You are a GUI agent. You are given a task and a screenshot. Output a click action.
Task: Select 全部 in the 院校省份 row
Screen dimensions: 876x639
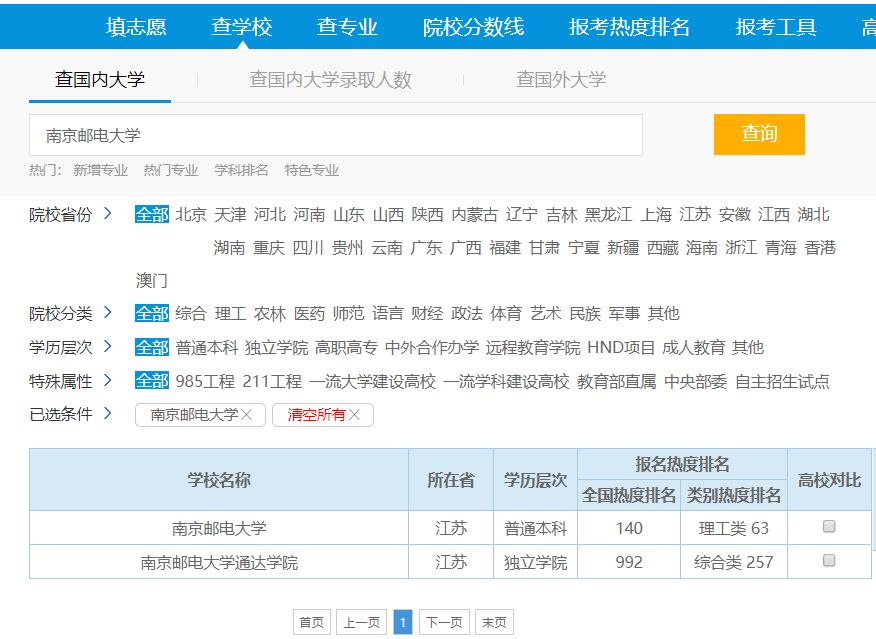click(151, 214)
